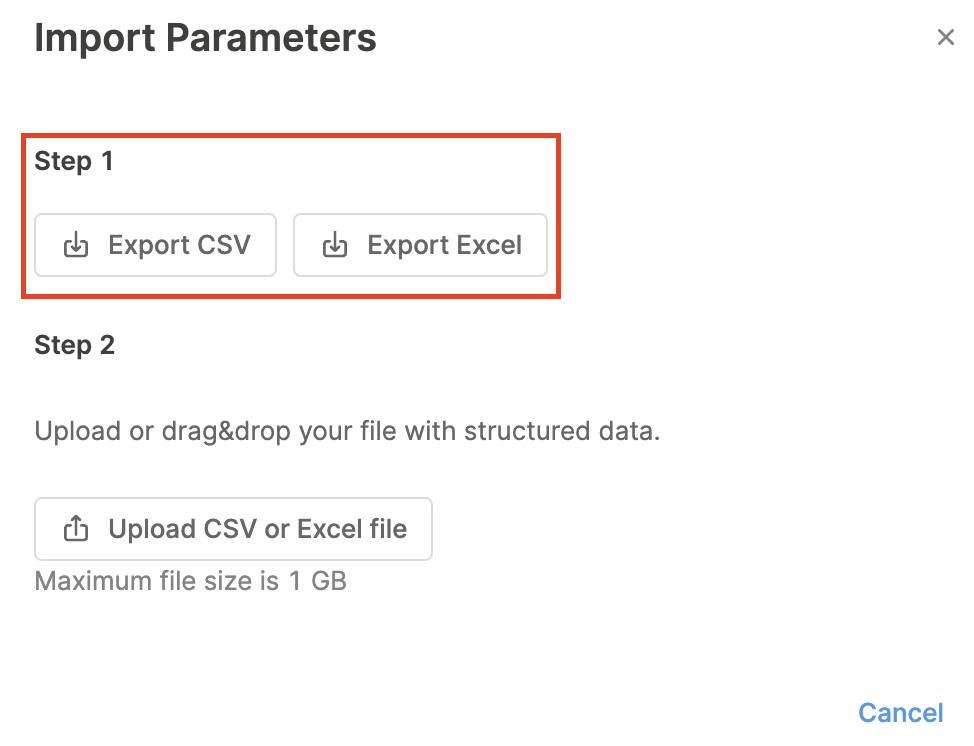Click the download icon on Export Excel button

click(334, 244)
